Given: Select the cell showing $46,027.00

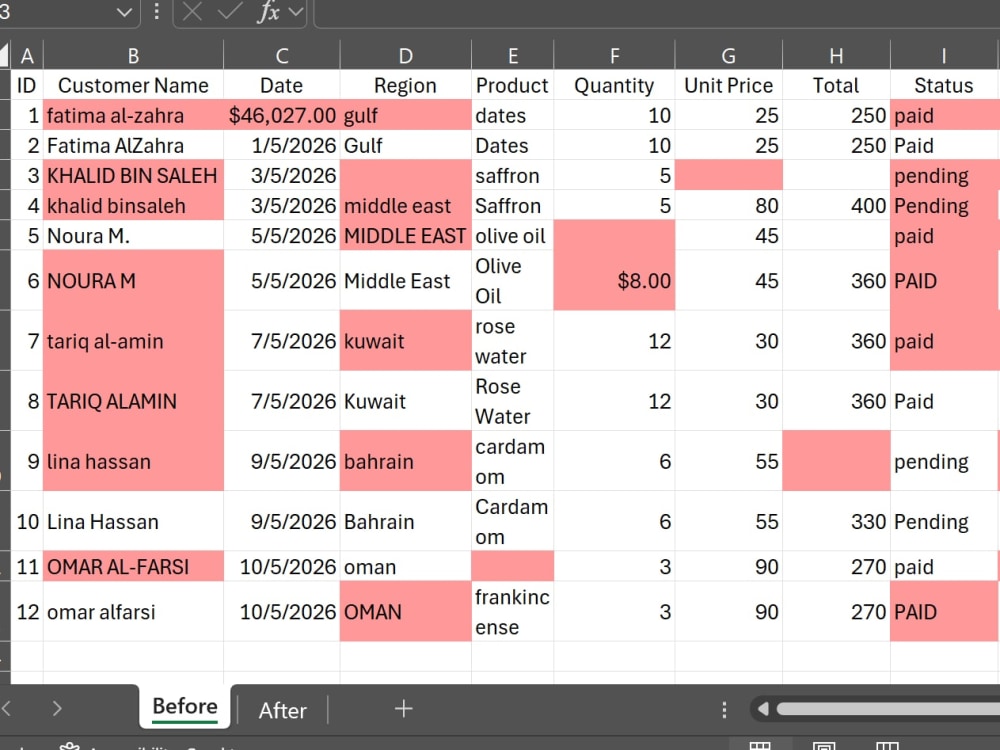Looking at the screenshot, I should click(282, 115).
